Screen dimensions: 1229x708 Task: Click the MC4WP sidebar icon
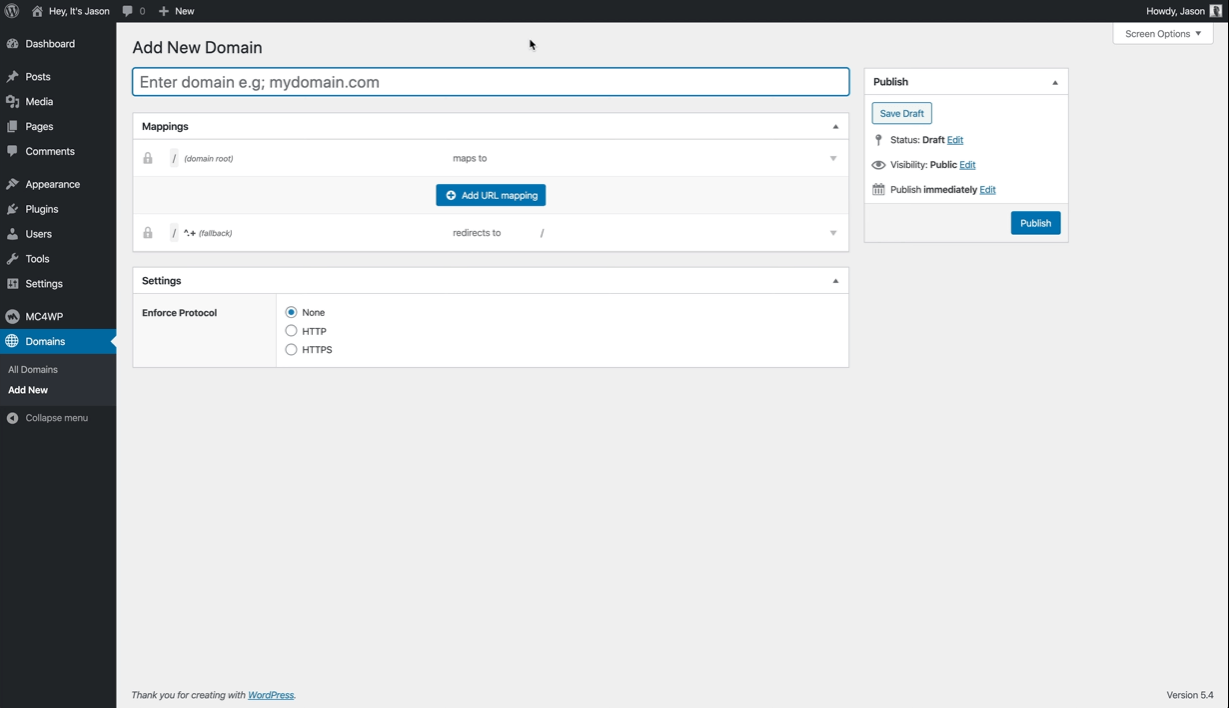pos(14,315)
